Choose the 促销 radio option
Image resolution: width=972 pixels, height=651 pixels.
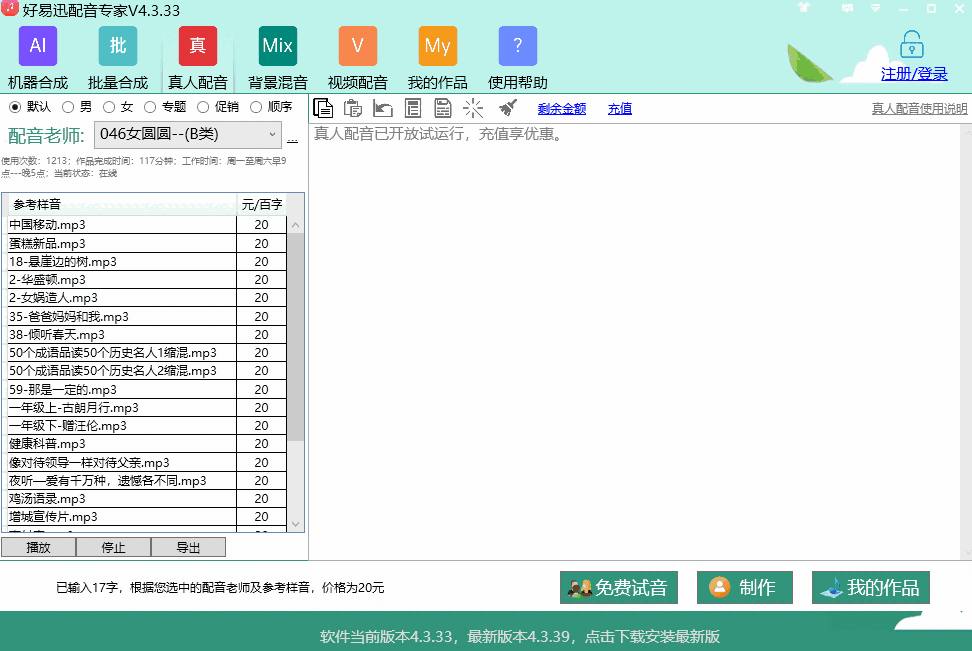203,107
